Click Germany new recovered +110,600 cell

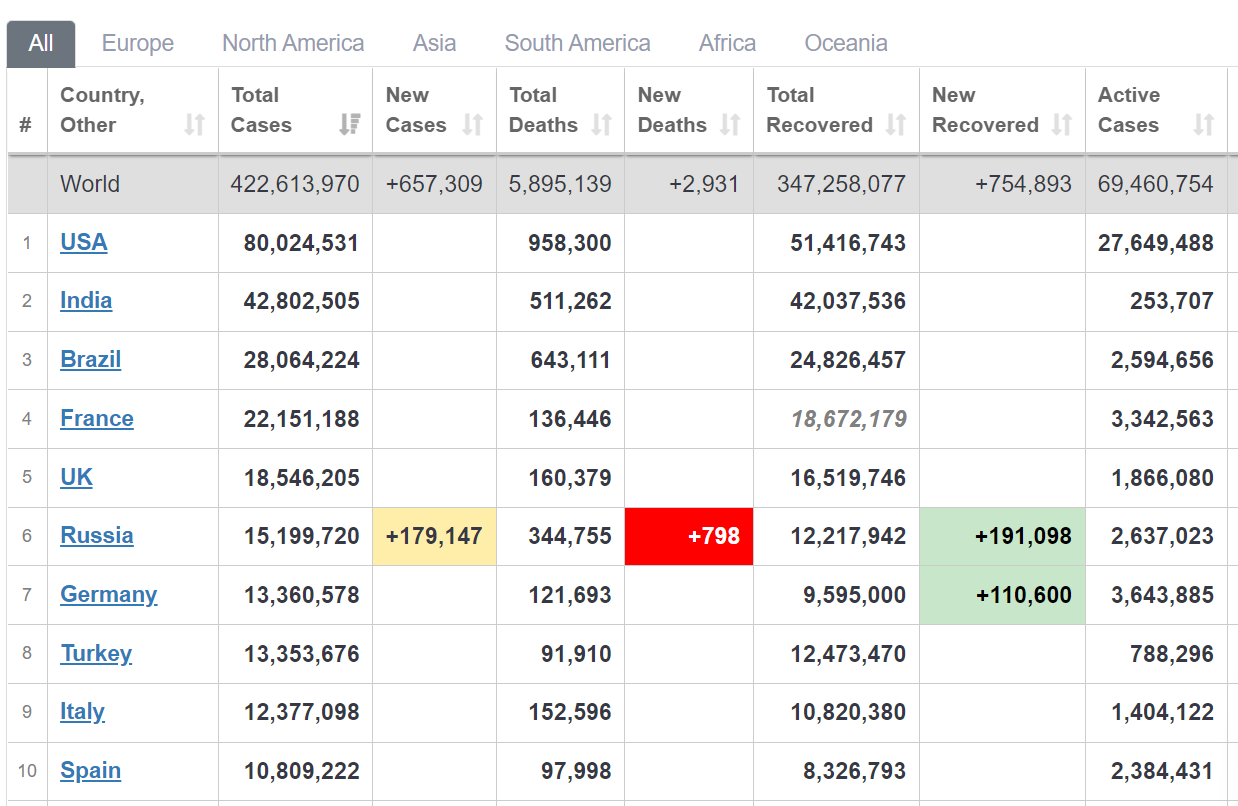click(x=1002, y=595)
